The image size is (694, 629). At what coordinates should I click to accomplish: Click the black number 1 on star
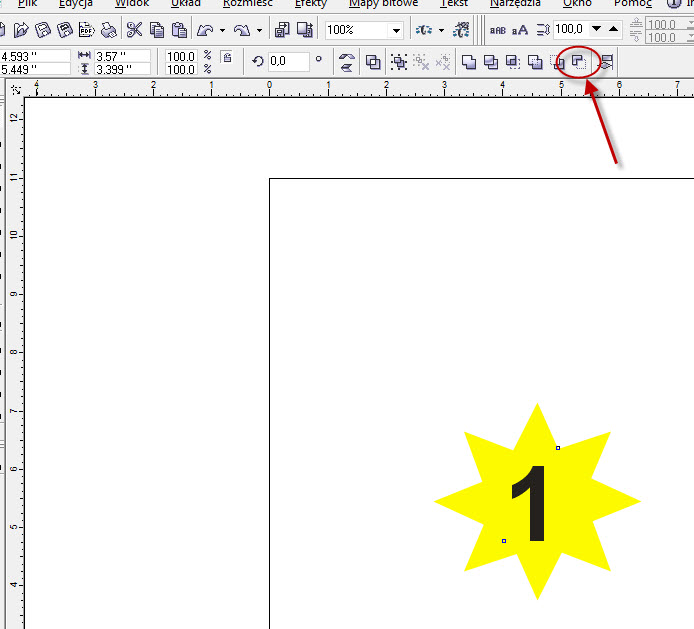coord(531,505)
